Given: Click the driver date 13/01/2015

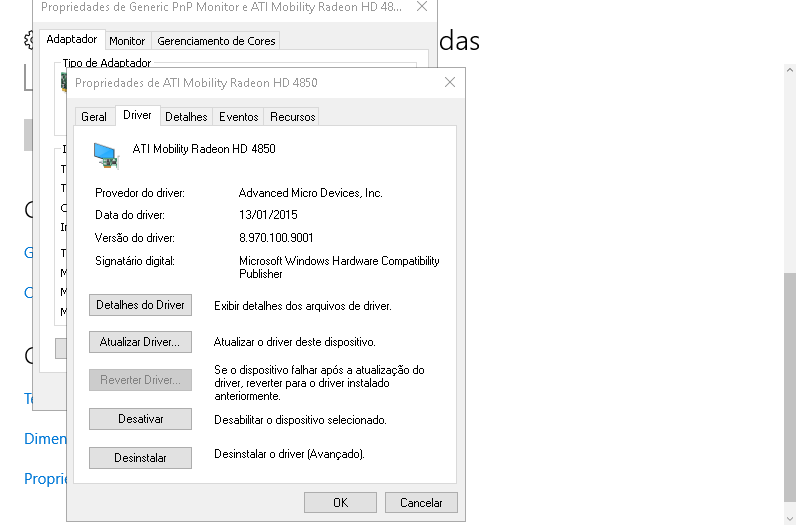Looking at the screenshot, I should [x=268, y=215].
